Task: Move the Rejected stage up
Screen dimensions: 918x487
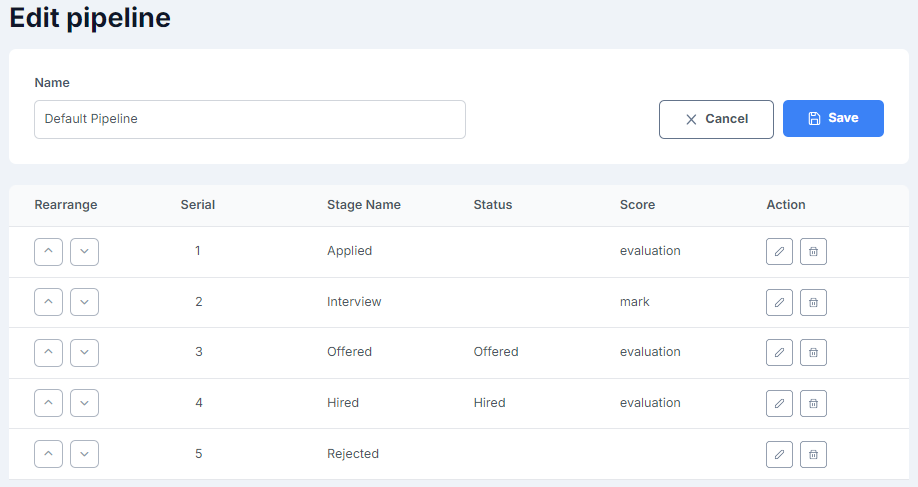Action: coord(49,454)
